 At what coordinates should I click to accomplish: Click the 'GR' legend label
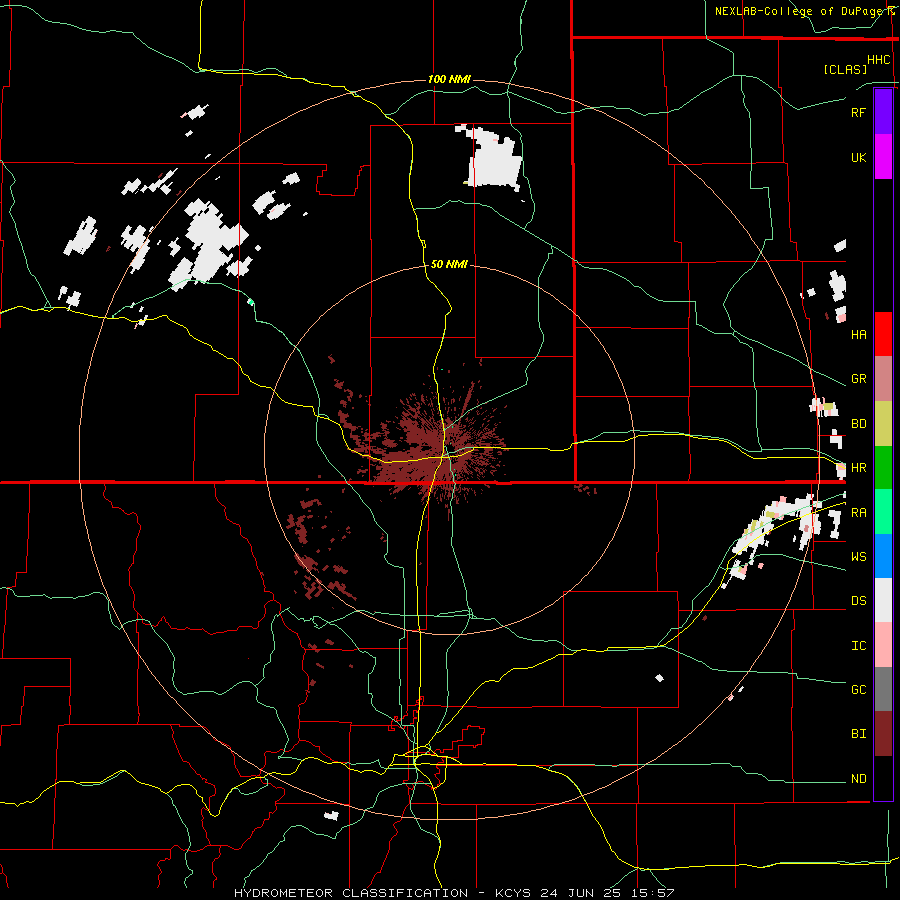click(x=858, y=379)
